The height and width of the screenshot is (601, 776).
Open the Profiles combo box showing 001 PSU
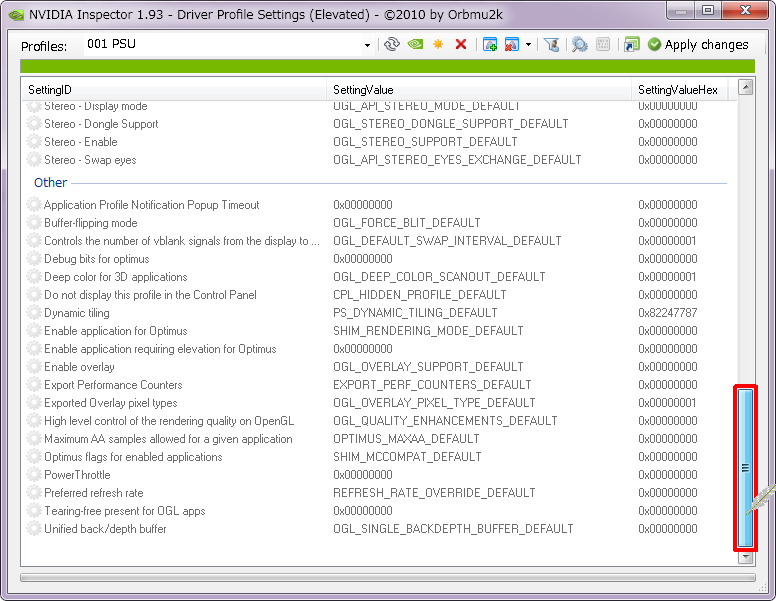(x=367, y=45)
